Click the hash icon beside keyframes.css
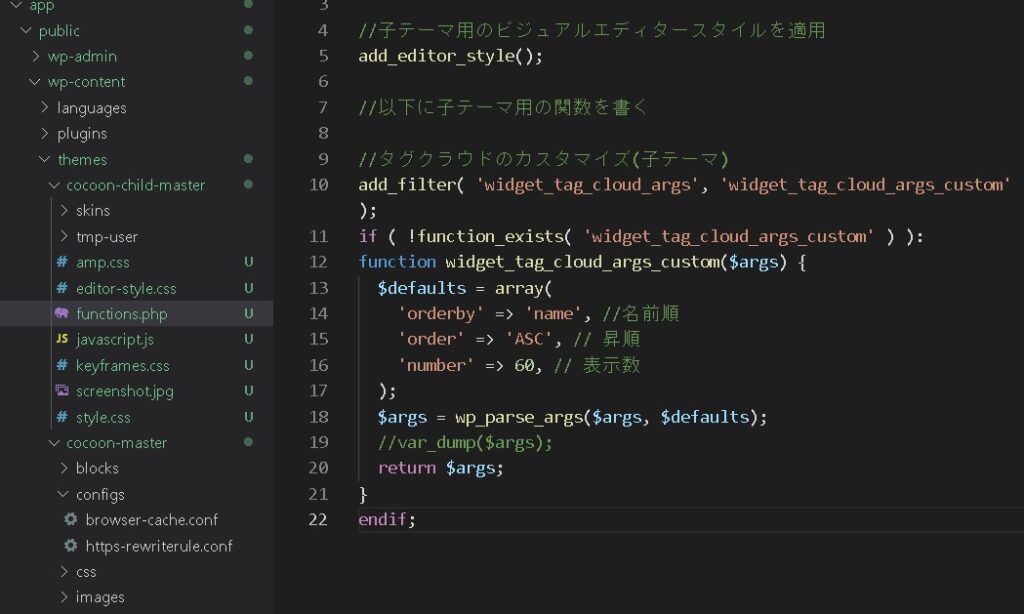The width and height of the screenshot is (1024, 614). coord(62,366)
